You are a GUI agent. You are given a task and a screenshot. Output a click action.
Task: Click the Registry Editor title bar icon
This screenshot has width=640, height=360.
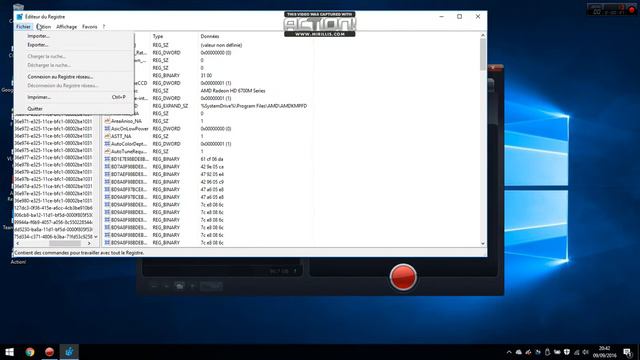pyautogui.click(x=20, y=17)
